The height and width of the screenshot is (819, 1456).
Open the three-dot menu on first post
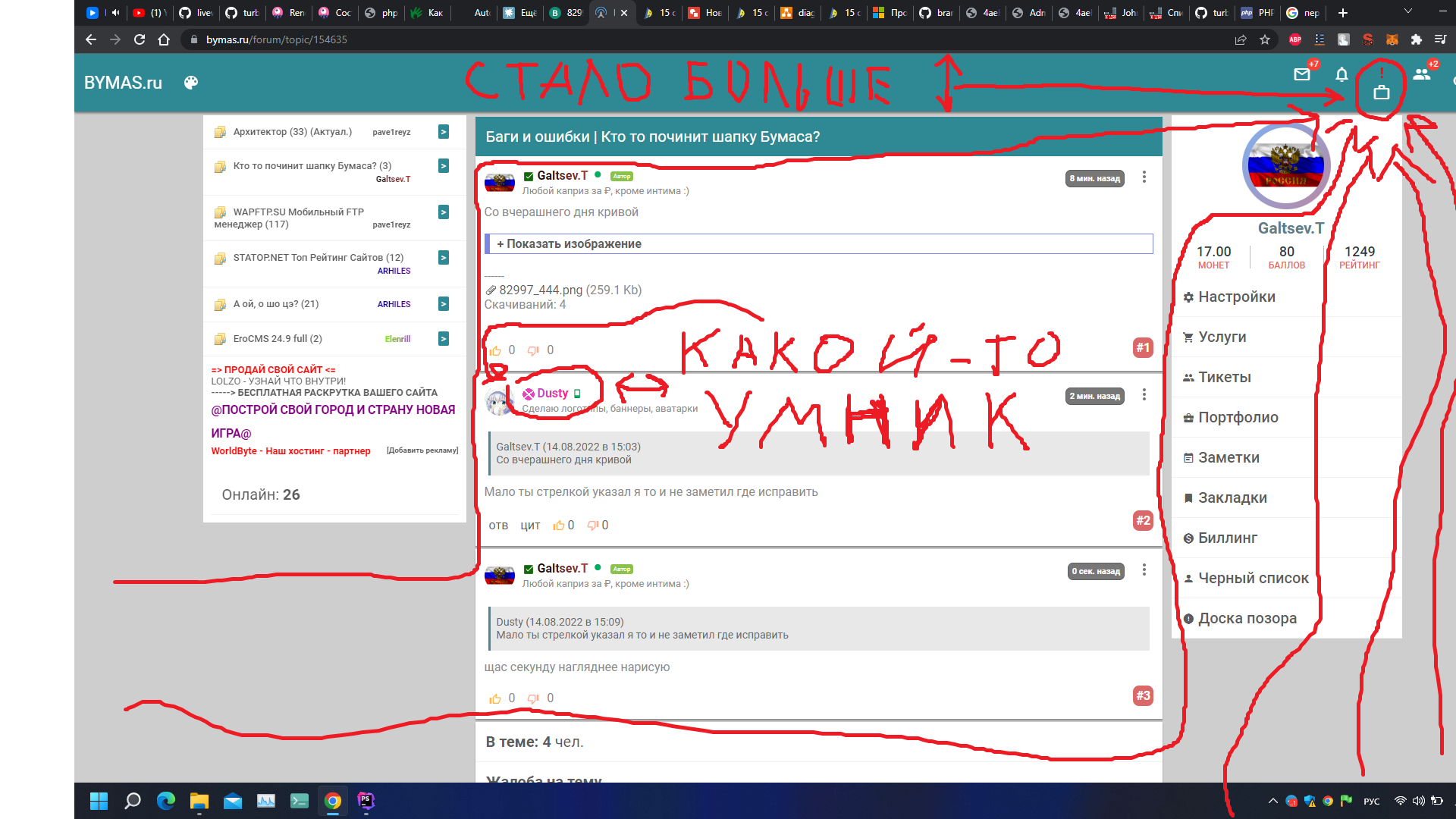pyautogui.click(x=1144, y=177)
